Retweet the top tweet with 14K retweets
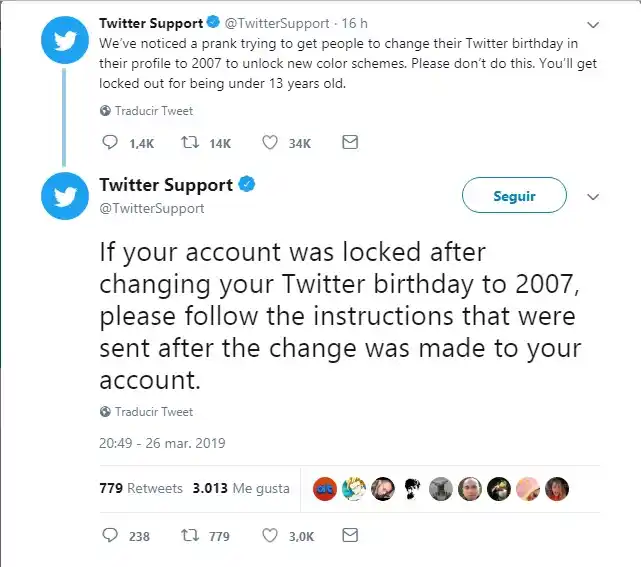 (187, 143)
